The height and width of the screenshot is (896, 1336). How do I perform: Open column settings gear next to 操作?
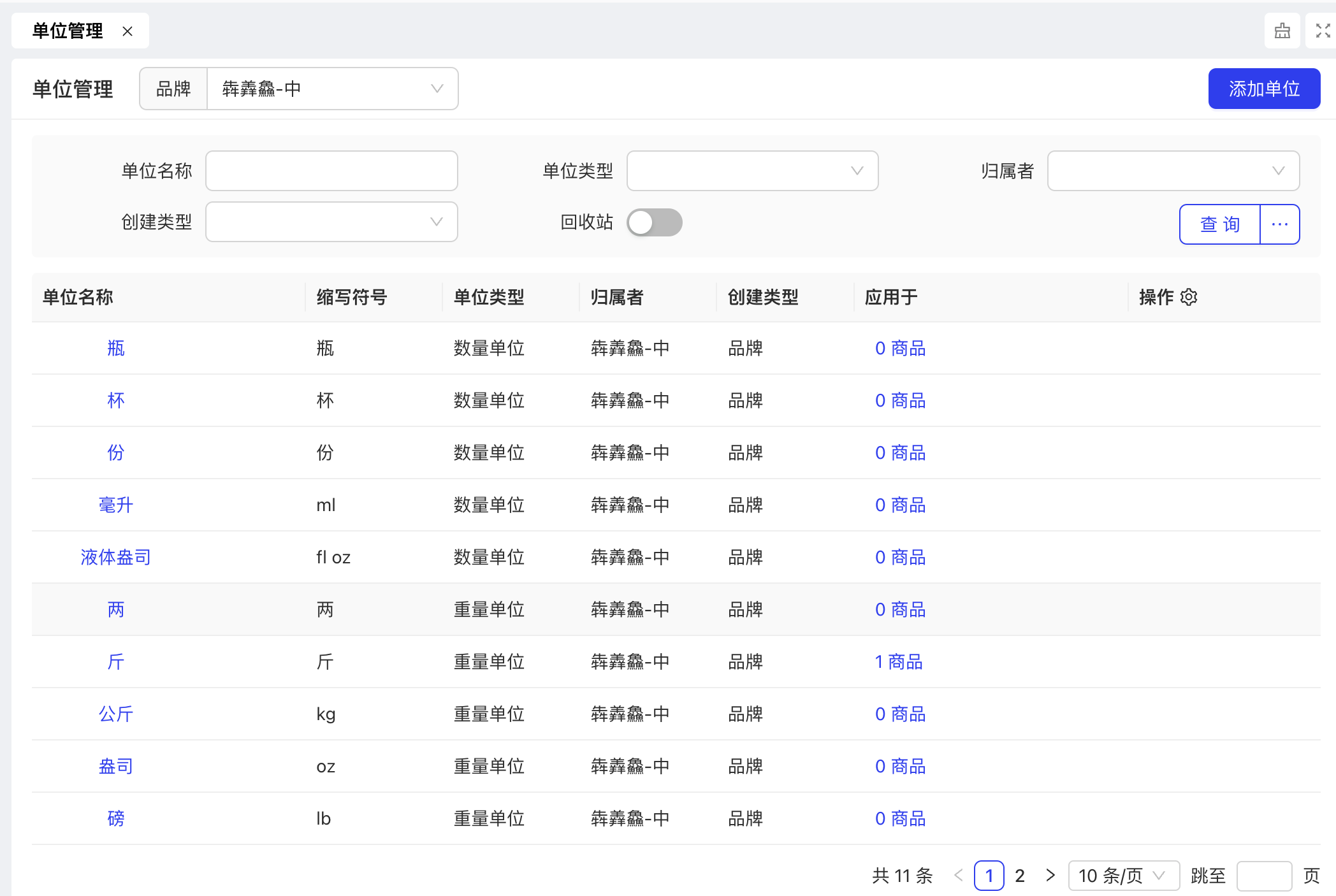[x=1189, y=297]
